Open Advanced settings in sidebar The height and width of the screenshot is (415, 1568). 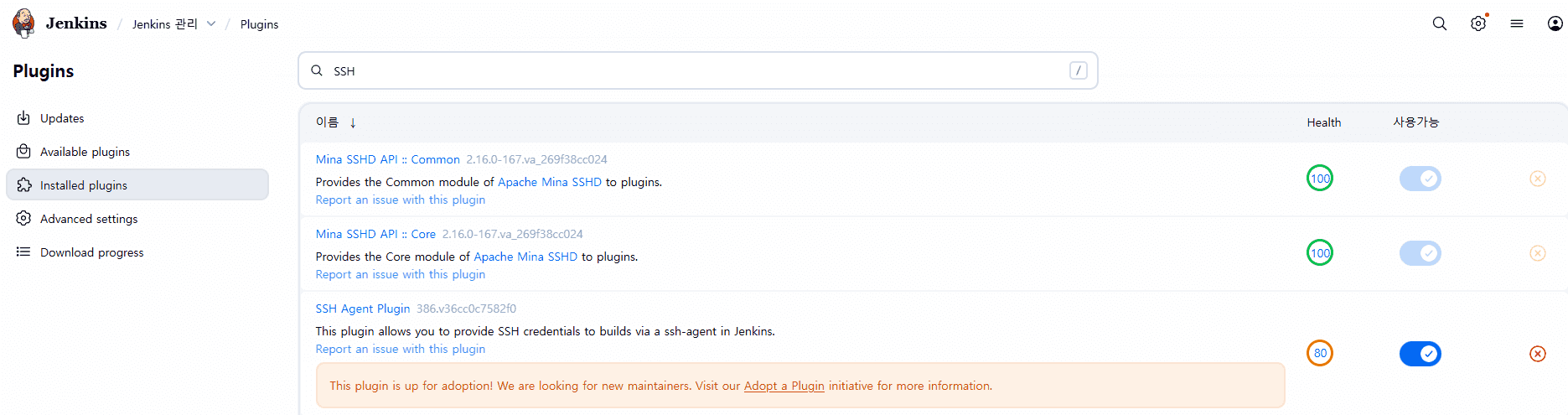pyautogui.click(x=89, y=219)
